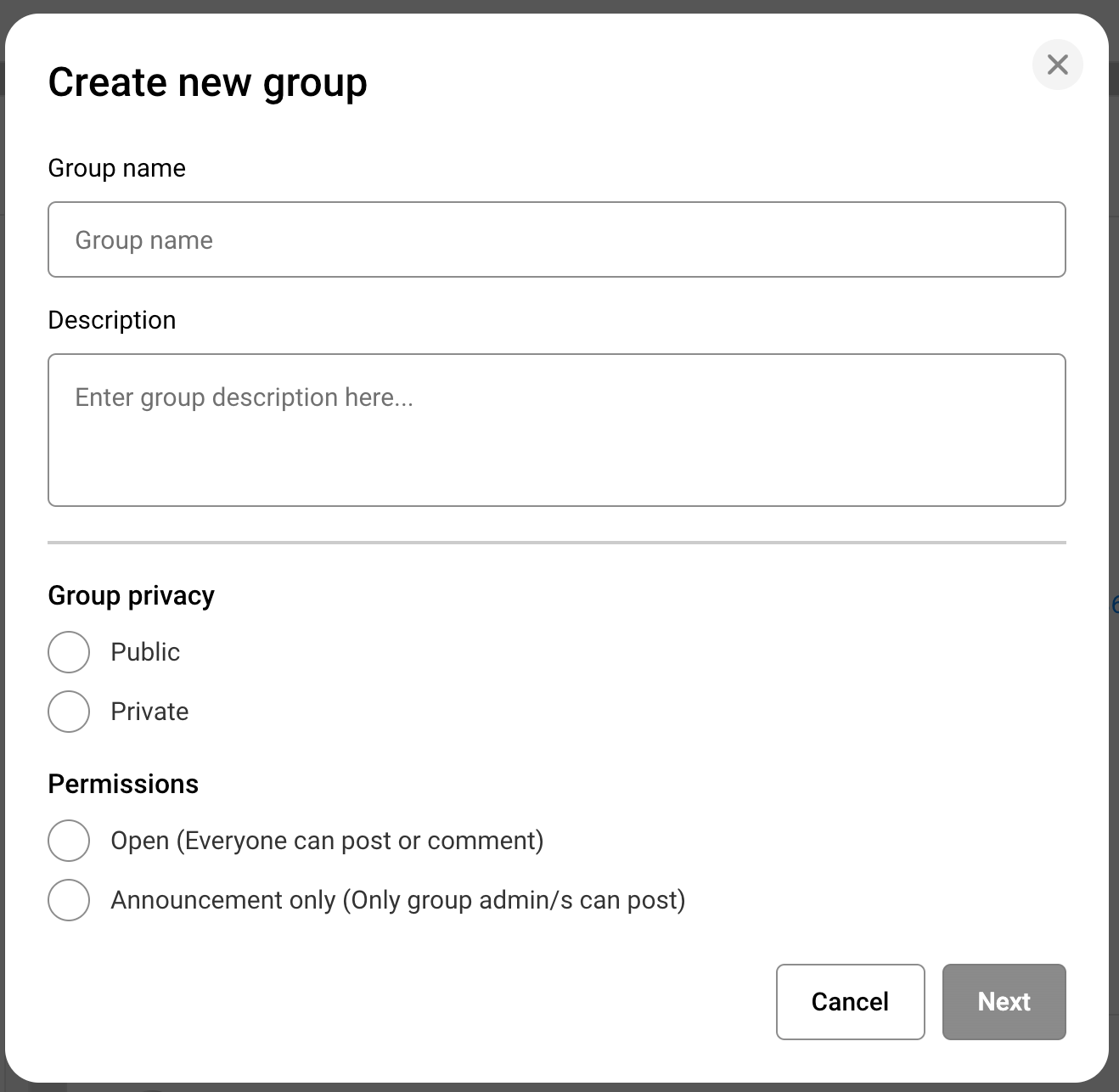
Task: Enable Announcement only permissions
Action: [69, 900]
